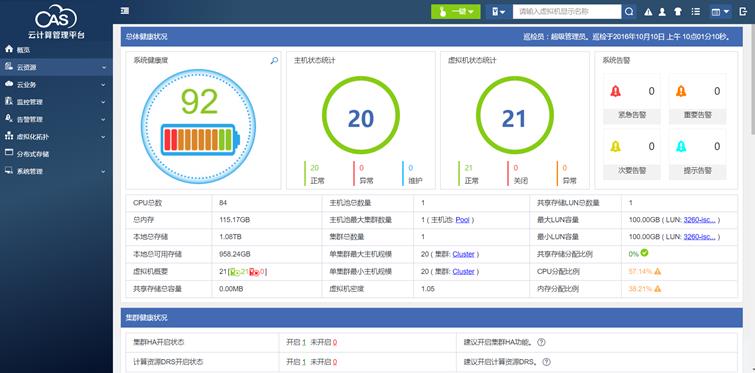Click the host status ring showing 20

pyautogui.click(x=361, y=116)
